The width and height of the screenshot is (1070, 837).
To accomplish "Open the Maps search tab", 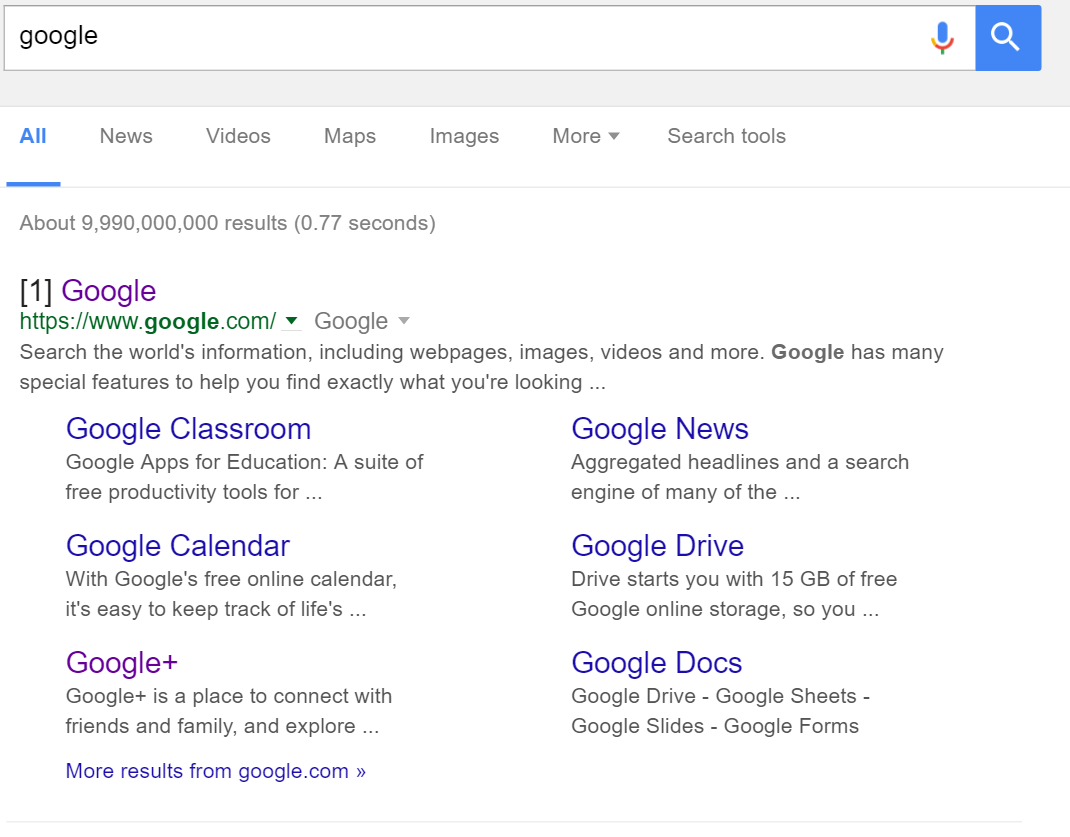I will click(x=349, y=136).
